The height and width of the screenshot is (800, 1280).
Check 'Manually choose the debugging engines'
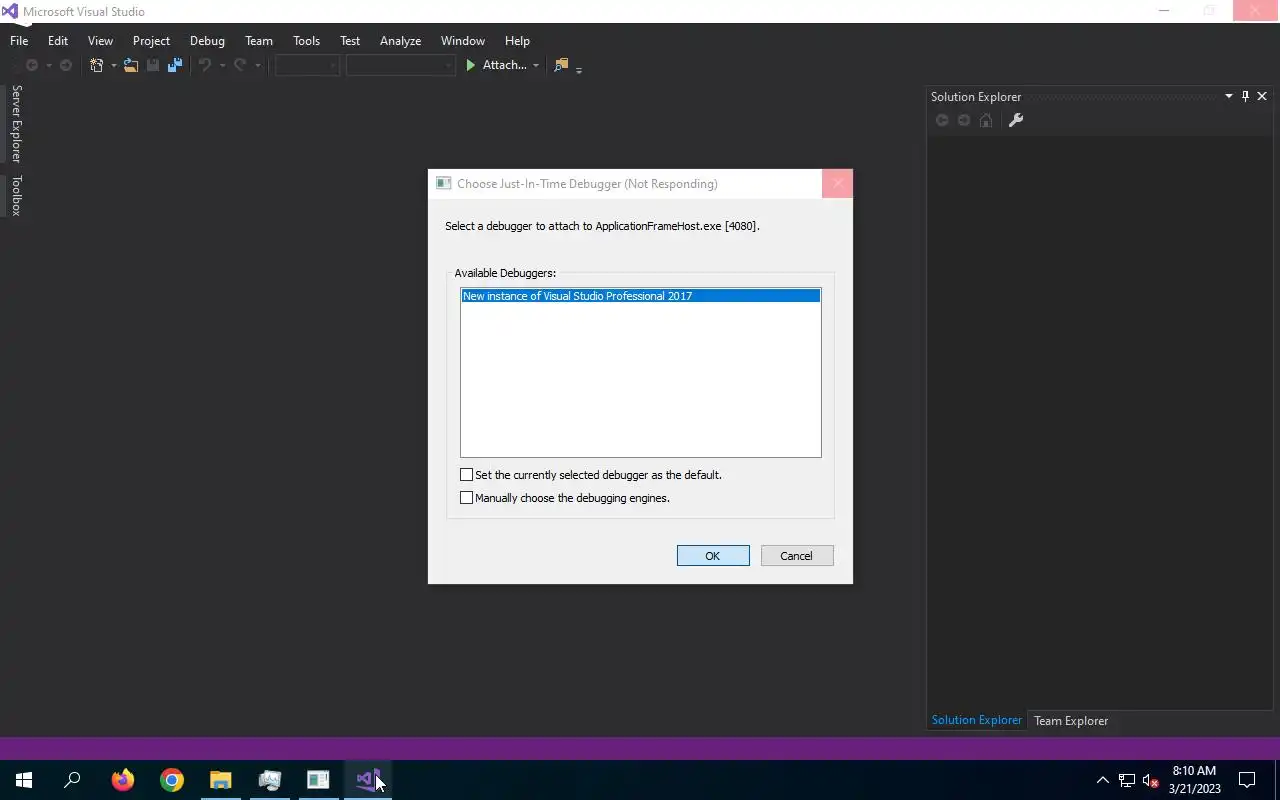466,498
